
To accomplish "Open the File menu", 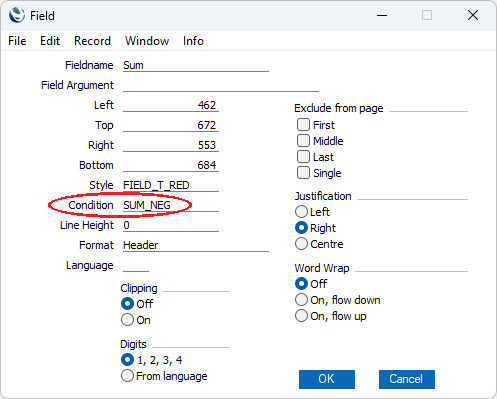I will point(17,41).
